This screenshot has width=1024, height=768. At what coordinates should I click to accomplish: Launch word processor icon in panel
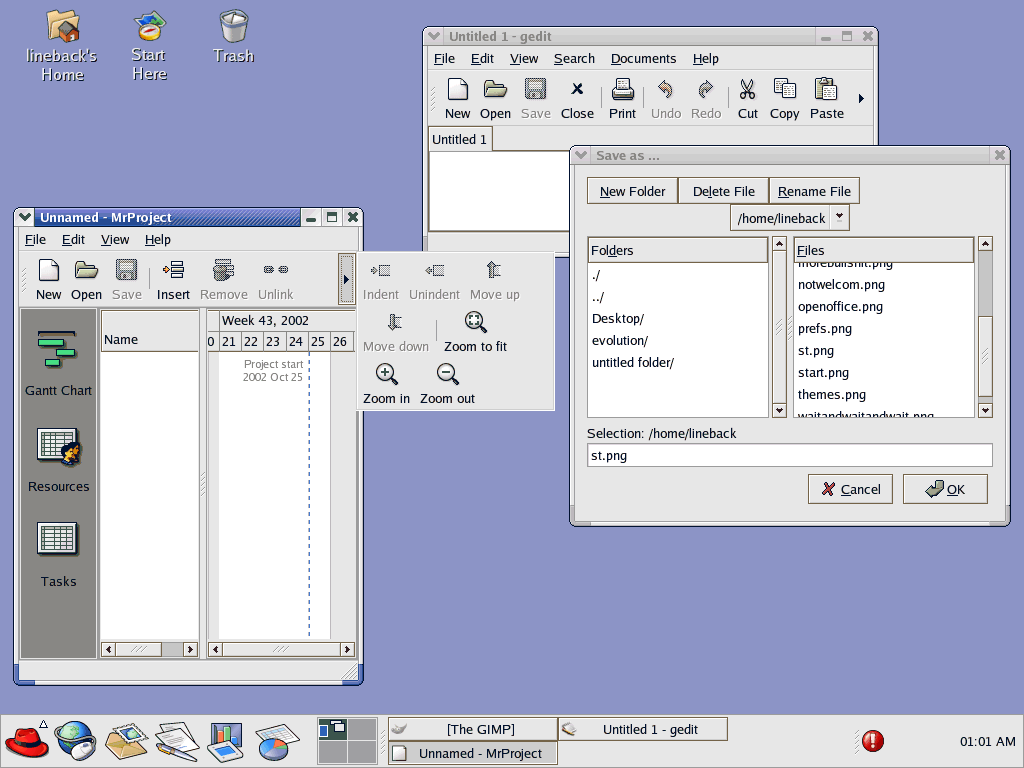tap(177, 741)
